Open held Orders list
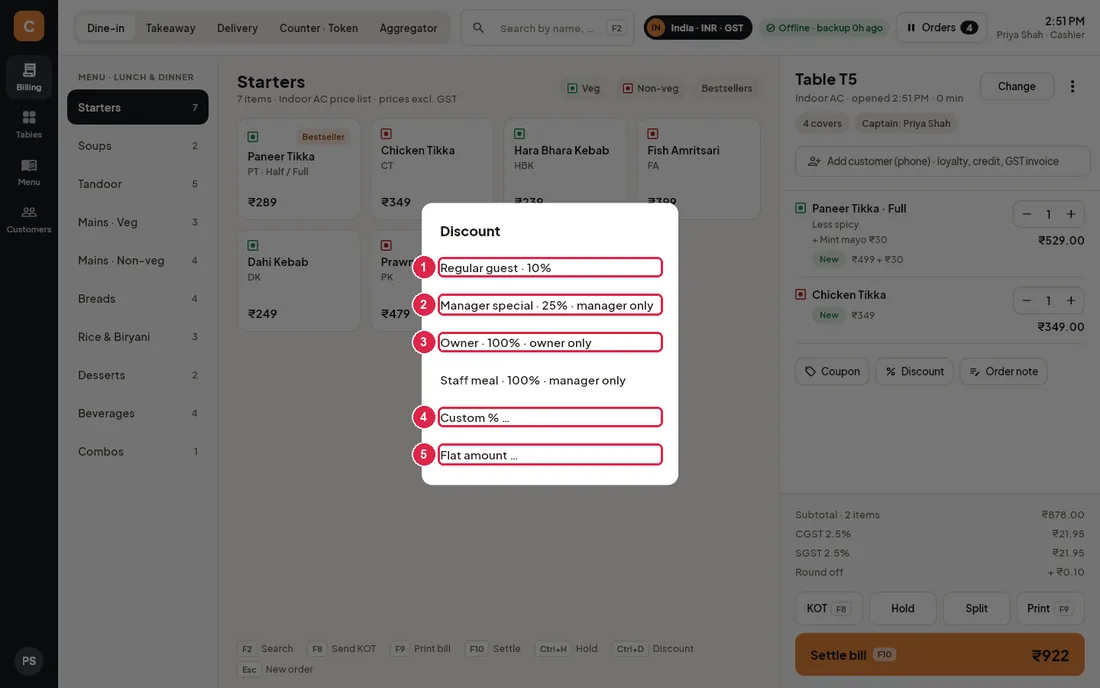The height and width of the screenshot is (688, 1100). (941, 28)
